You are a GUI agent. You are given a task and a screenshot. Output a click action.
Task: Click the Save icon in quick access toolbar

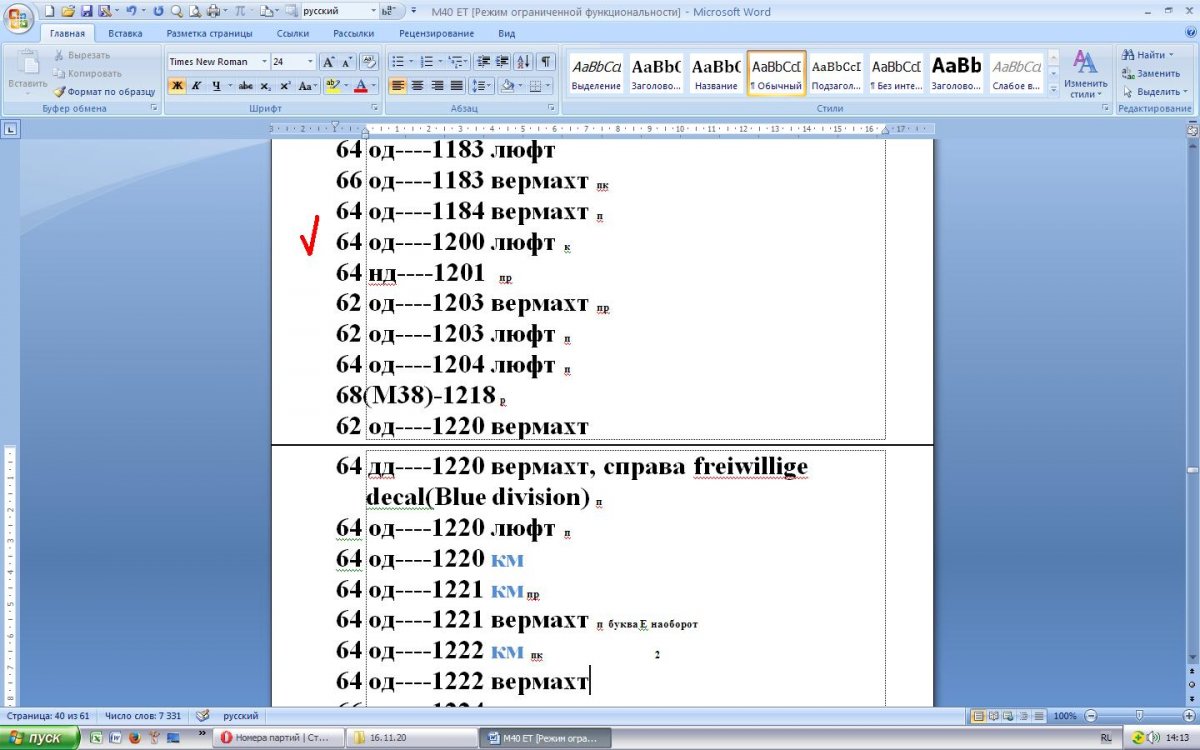(x=86, y=11)
